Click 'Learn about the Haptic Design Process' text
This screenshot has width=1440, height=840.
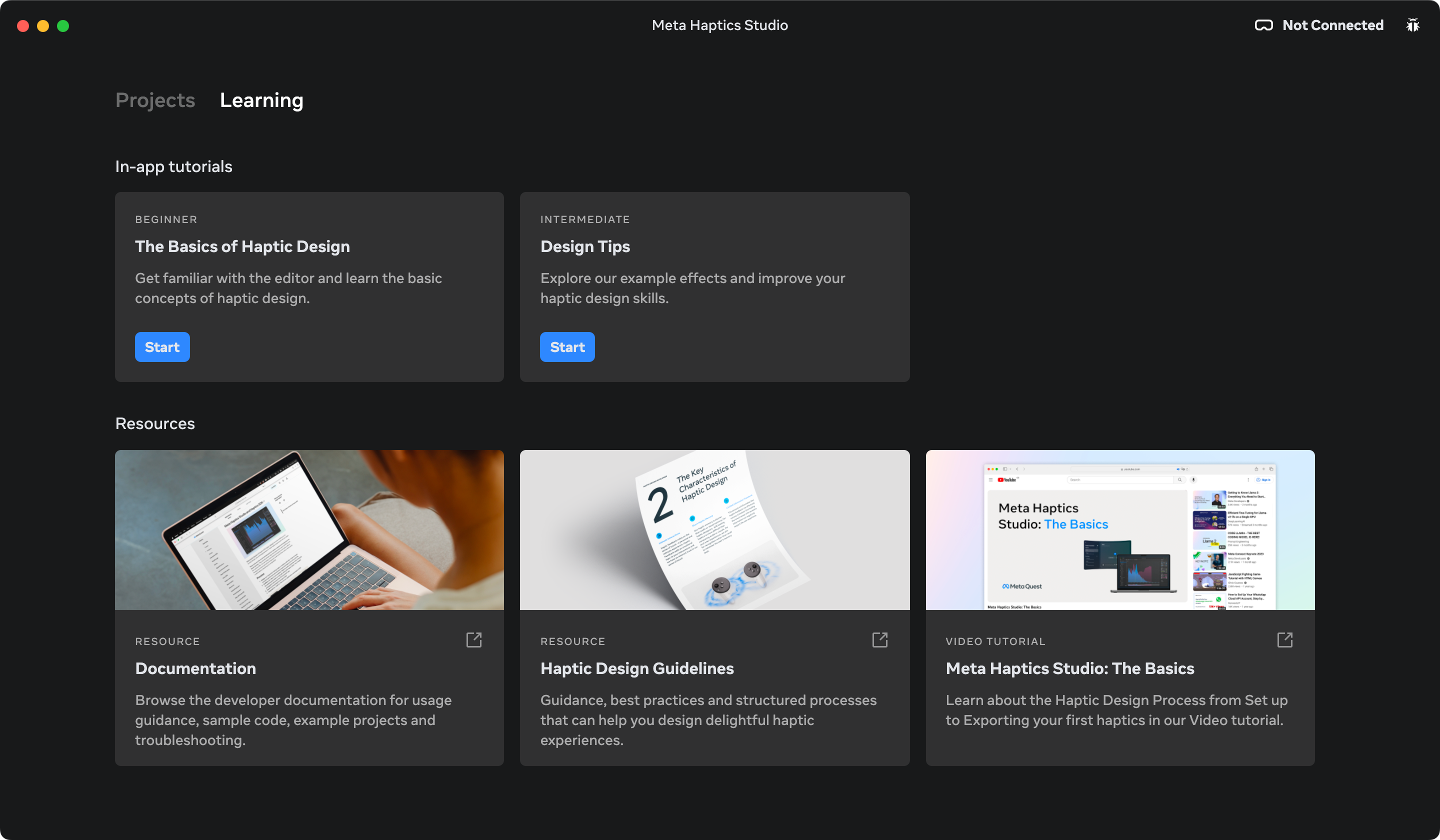point(1116,709)
